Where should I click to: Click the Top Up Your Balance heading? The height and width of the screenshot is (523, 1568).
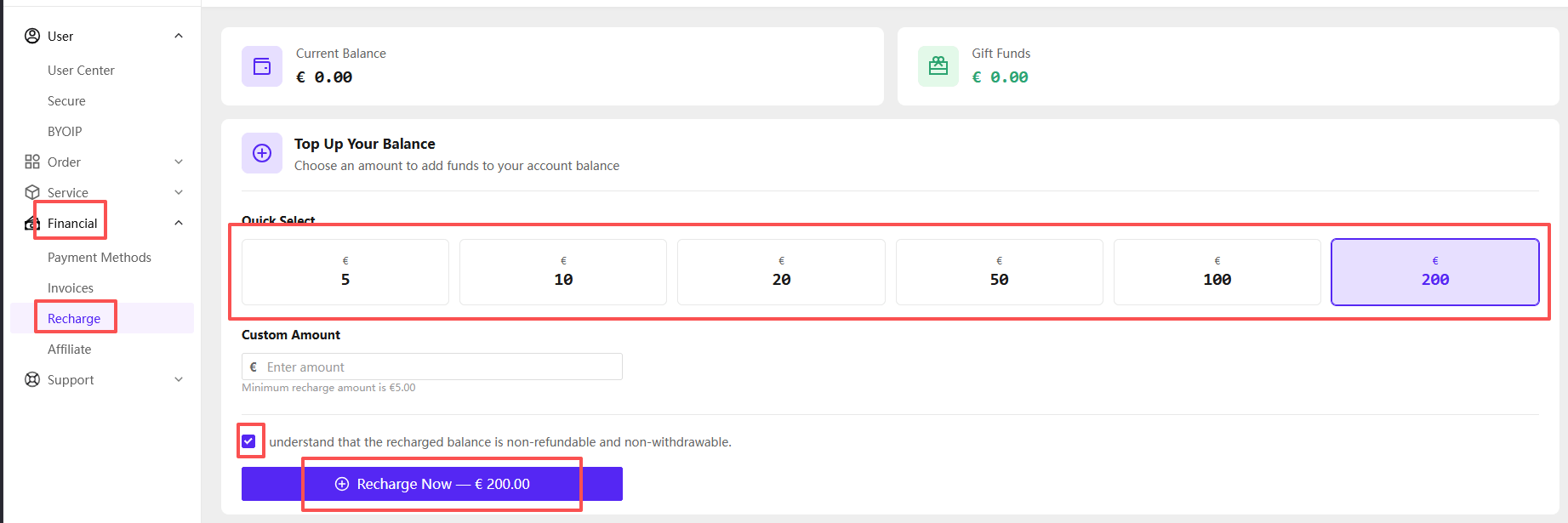click(x=365, y=144)
